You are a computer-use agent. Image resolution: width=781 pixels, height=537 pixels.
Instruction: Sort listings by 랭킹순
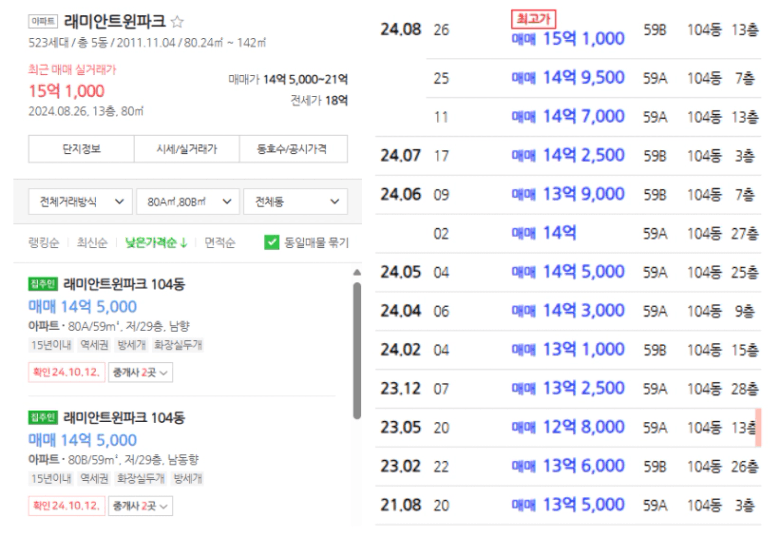[43, 243]
